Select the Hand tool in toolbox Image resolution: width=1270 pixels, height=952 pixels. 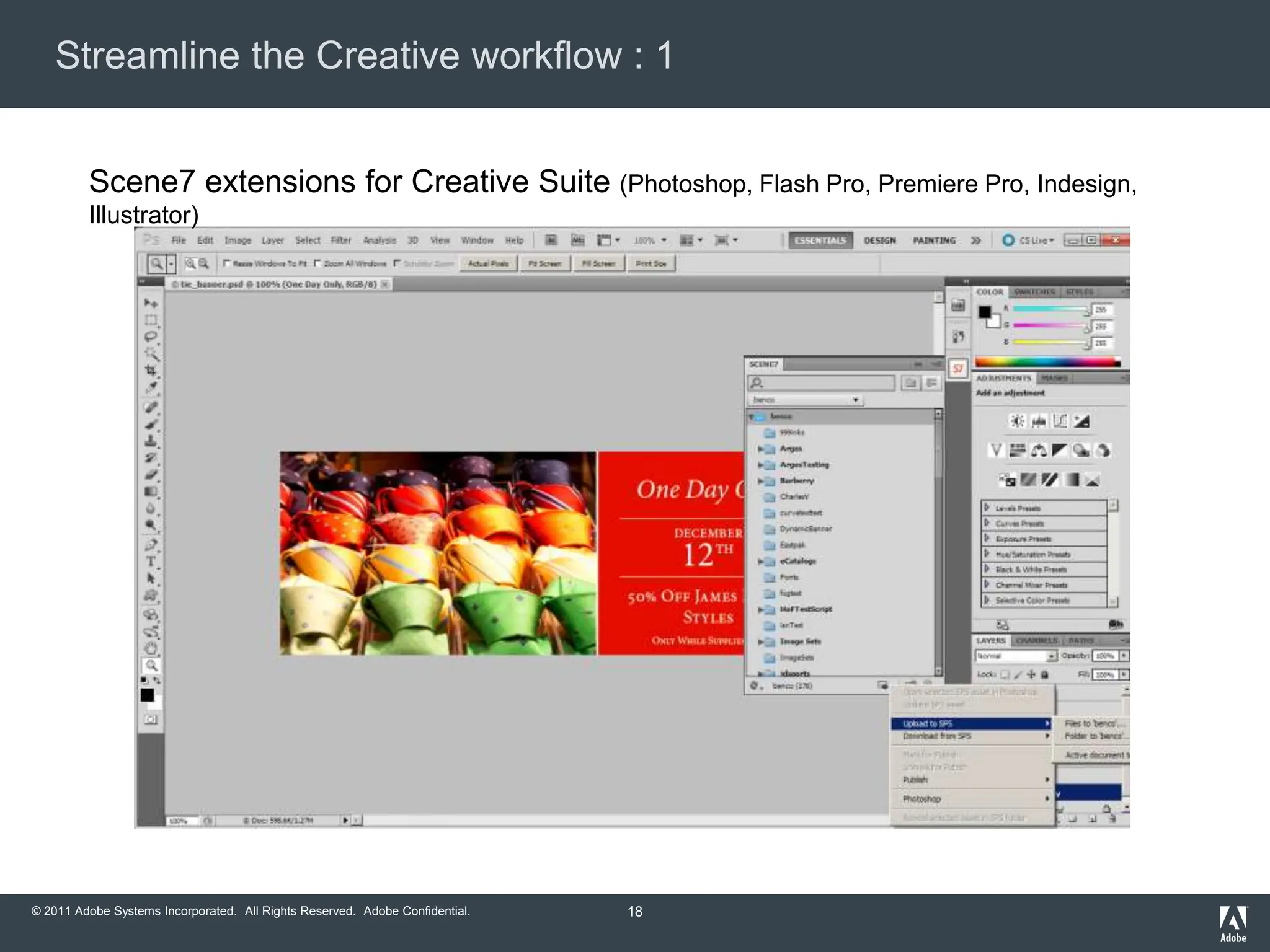tap(151, 648)
